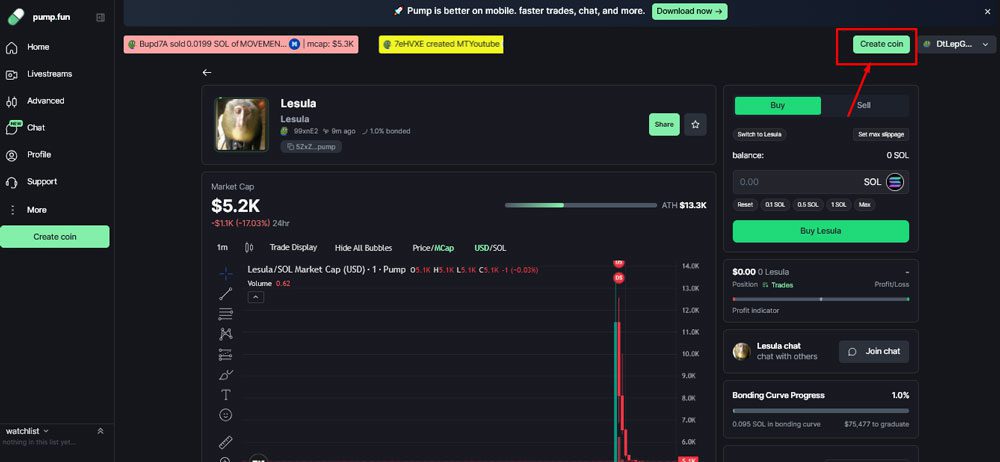This screenshot has width=1000, height=462.
Task: Toggle Hide All Bubbles on chart
Action: click(x=364, y=247)
